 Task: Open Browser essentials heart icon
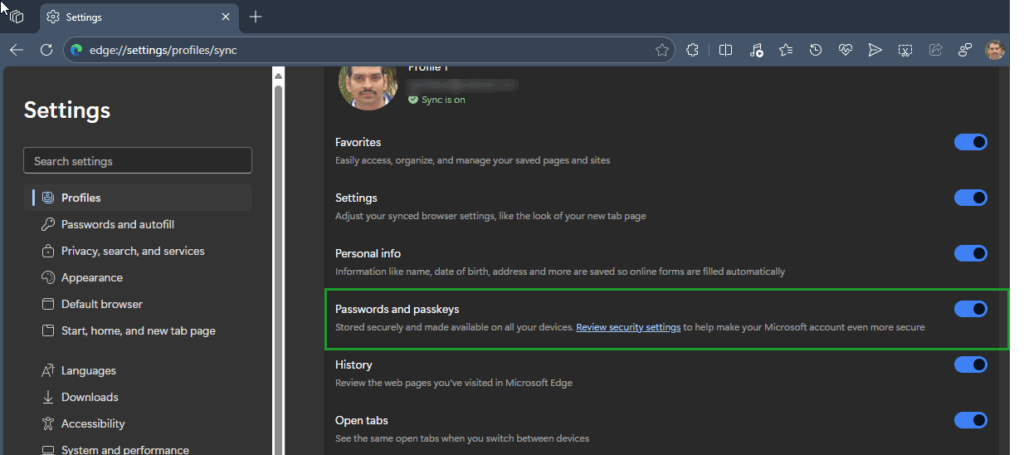(x=845, y=50)
